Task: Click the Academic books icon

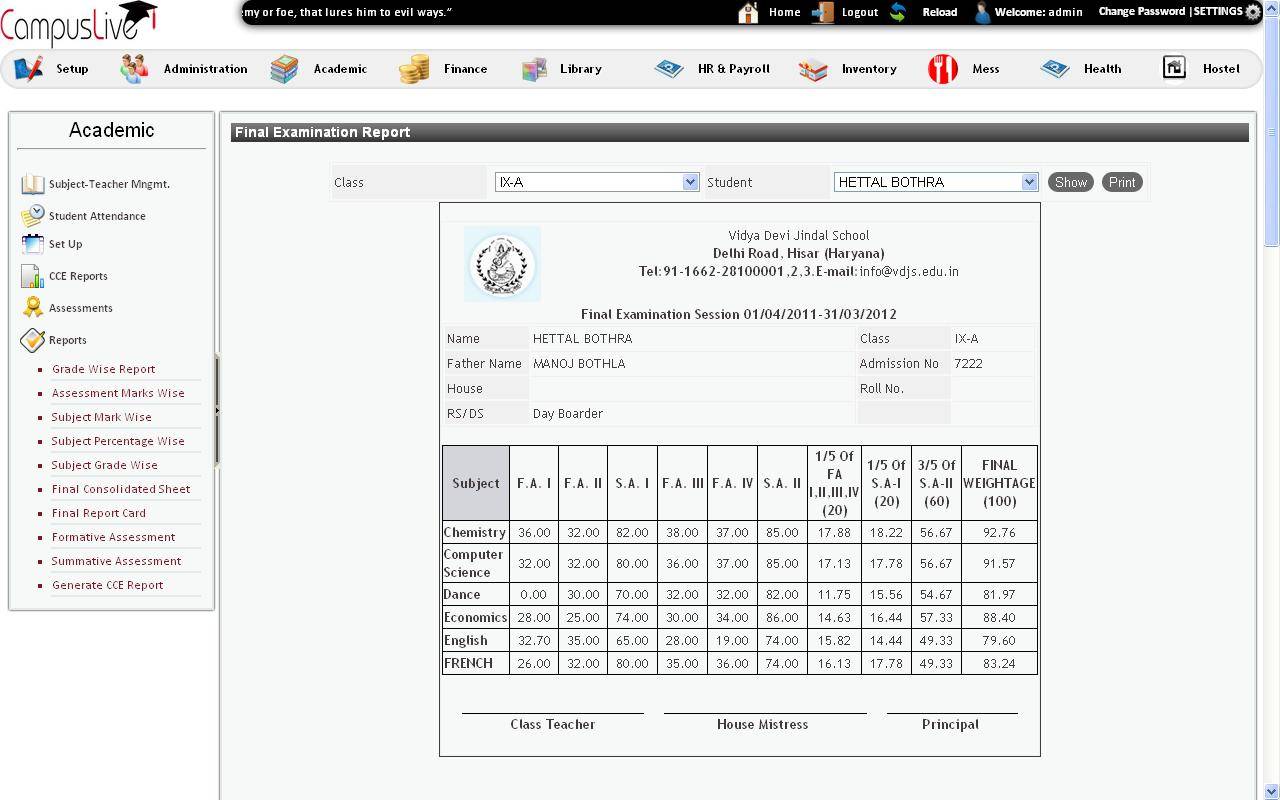Action: [x=284, y=68]
